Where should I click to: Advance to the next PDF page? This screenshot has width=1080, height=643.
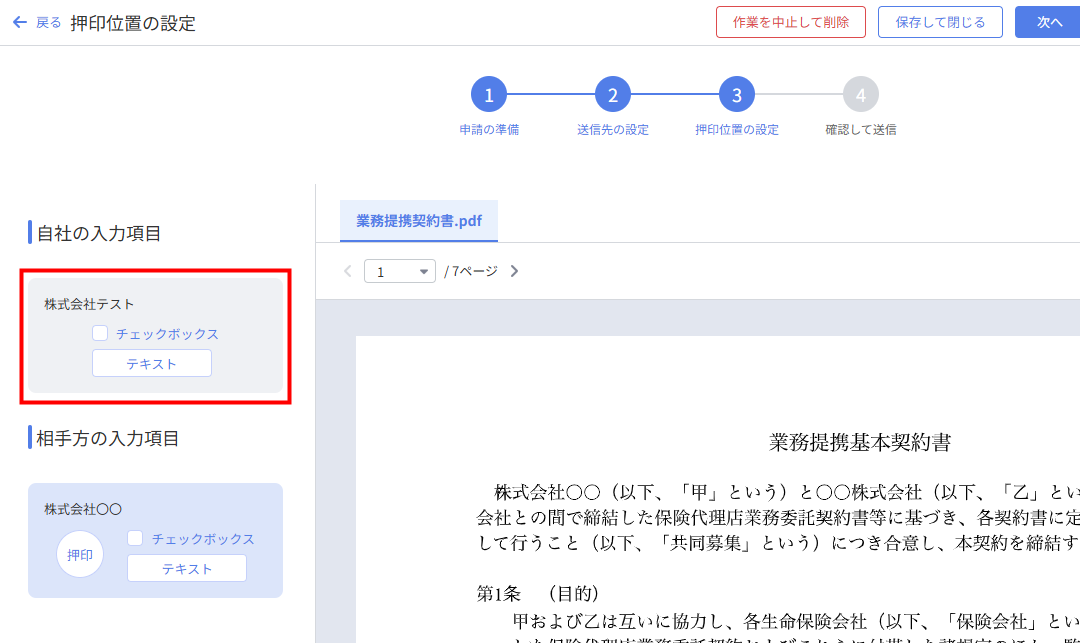pos(514,271)
